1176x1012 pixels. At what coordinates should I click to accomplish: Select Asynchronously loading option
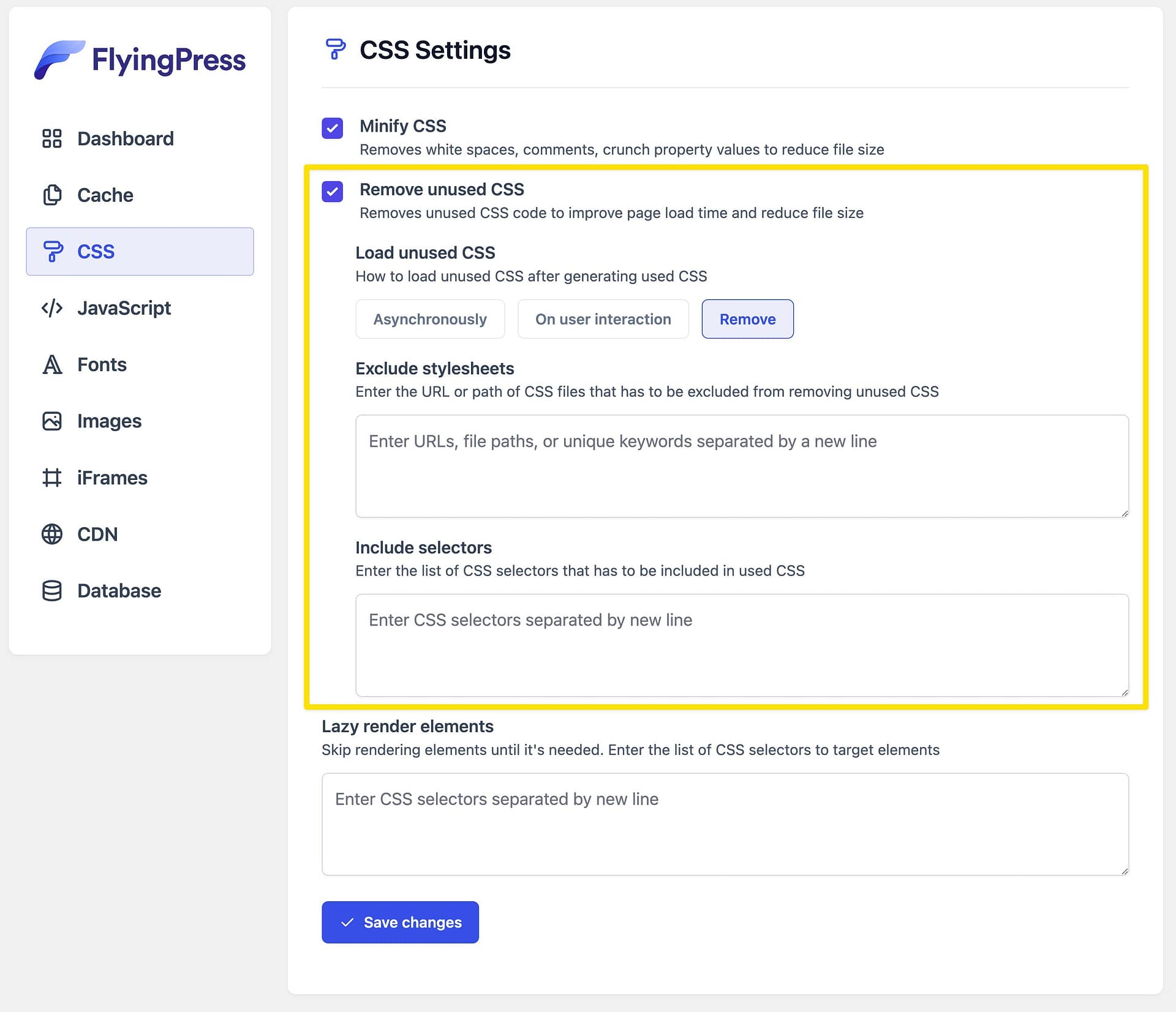(x=430, y=319)
